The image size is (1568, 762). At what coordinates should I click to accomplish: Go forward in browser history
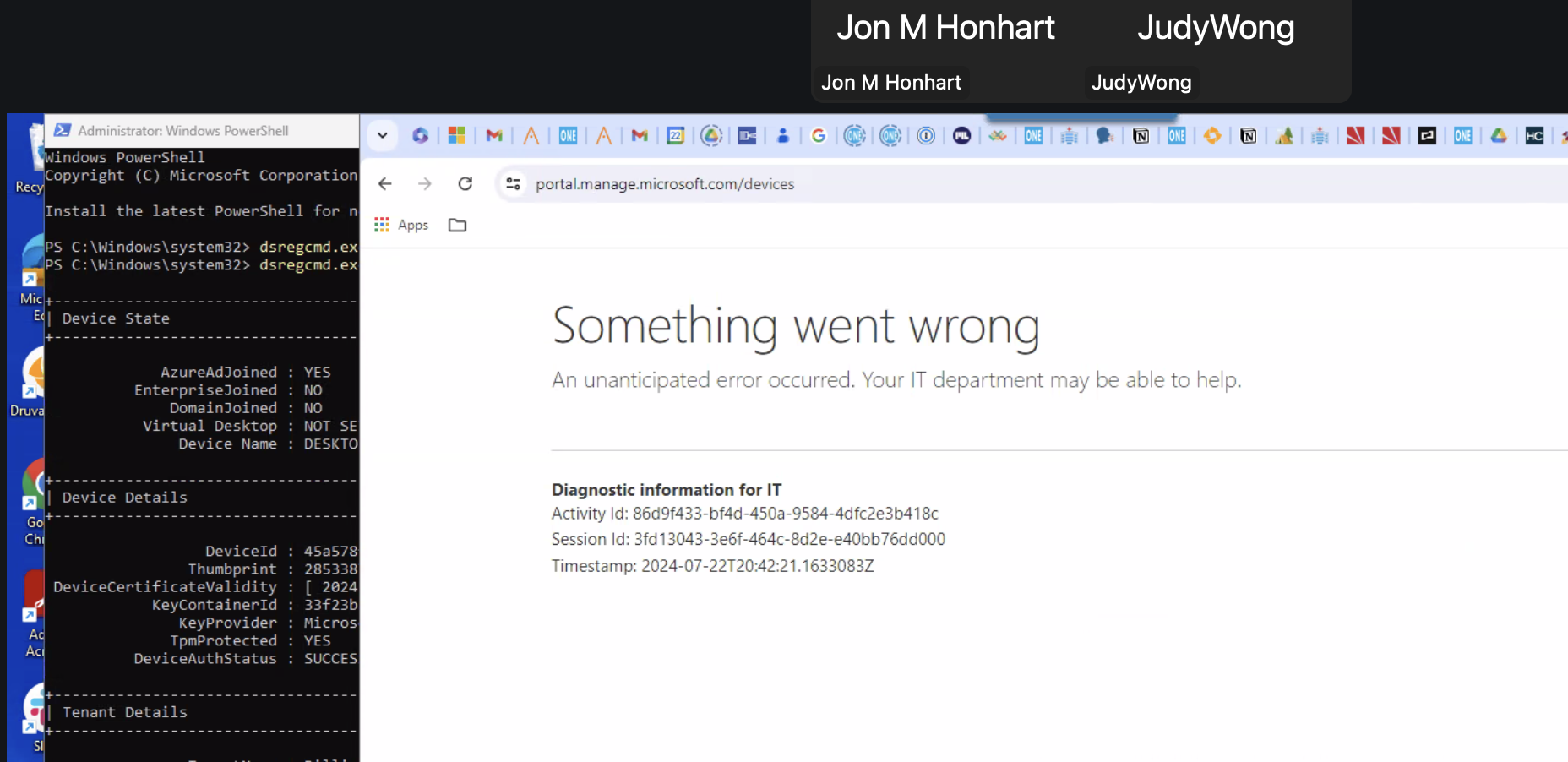point(425,183)
